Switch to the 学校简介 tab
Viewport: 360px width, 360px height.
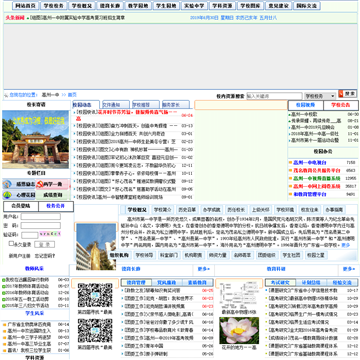[x=162, y=210]
